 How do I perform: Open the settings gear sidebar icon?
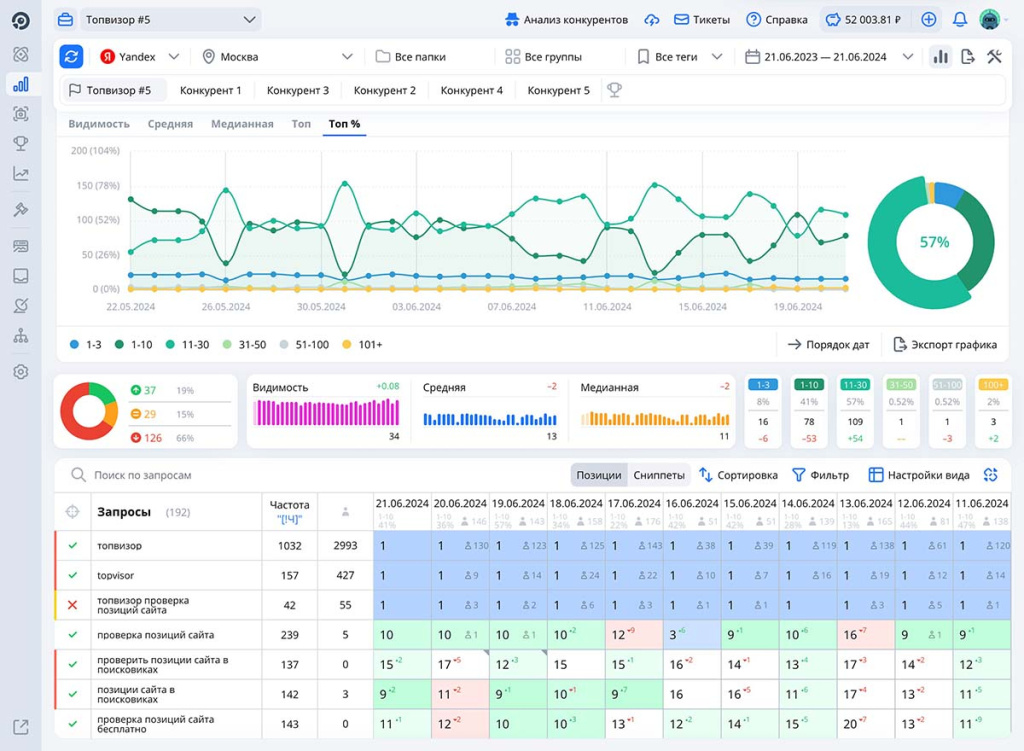21,372
